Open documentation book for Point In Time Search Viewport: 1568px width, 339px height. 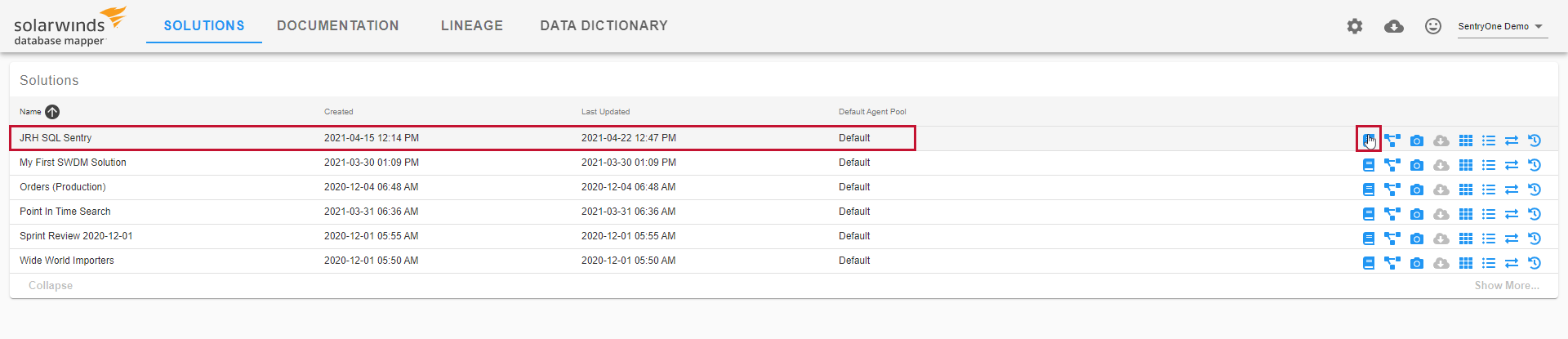point(1369,214)
